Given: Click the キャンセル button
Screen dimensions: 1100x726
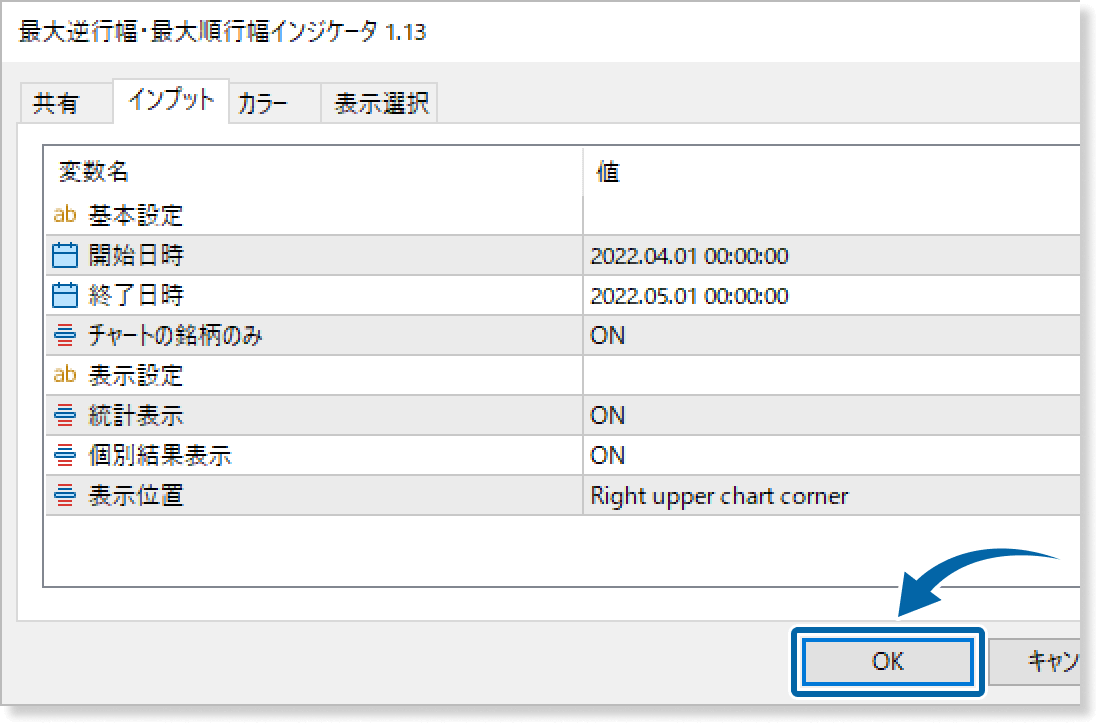Looking at the screenshot, I should (x=1038, y=661).
